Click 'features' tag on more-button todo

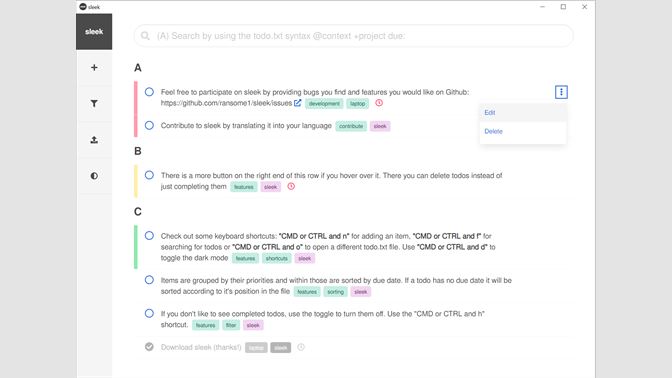click(243, 187)
